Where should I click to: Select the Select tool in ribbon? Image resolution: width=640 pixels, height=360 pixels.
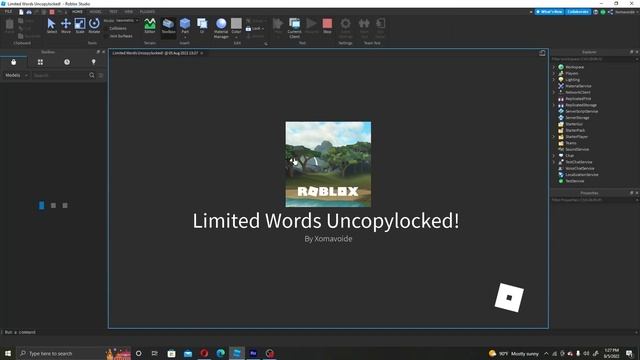[51, 26]
